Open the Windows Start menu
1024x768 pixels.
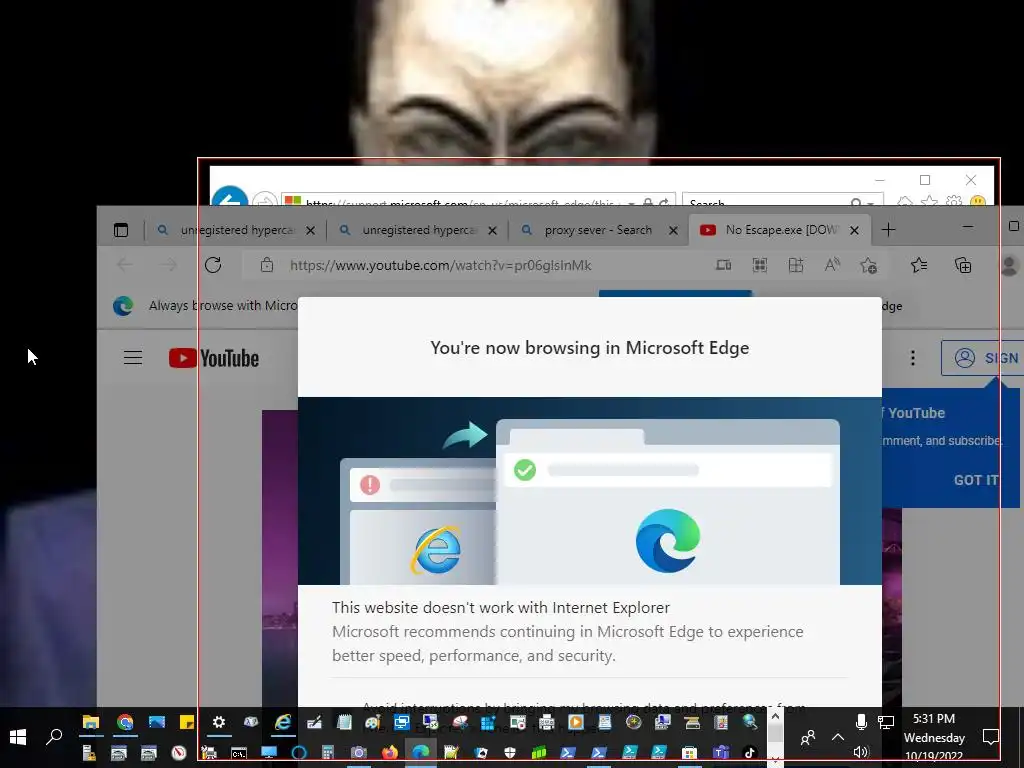pyautogui.click(x=18, y=737)
